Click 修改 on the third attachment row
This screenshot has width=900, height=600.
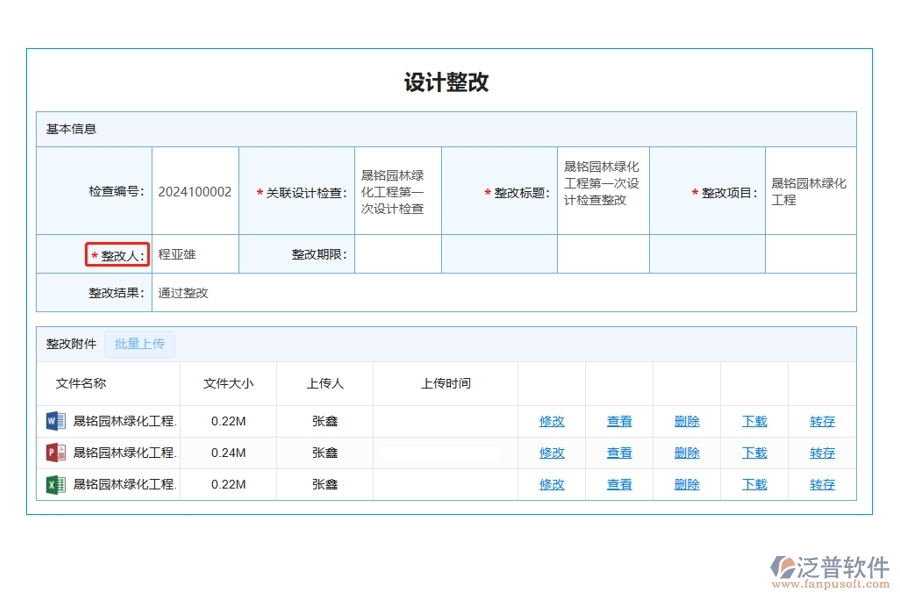point(551,485)
